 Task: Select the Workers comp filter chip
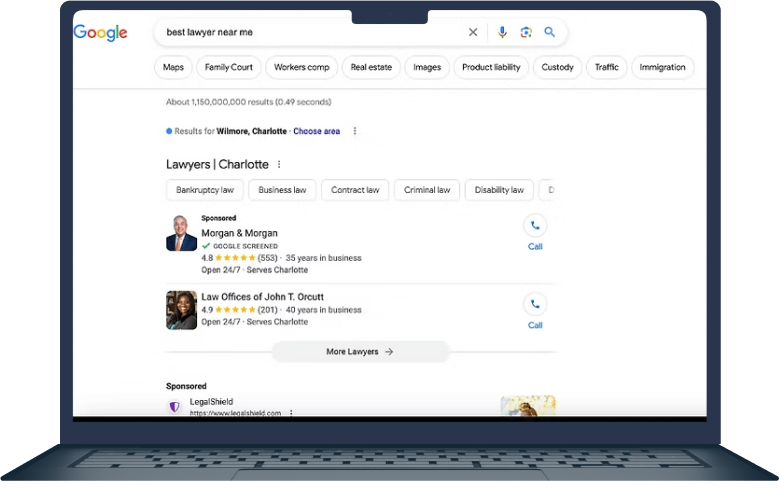tap(302, 67)
